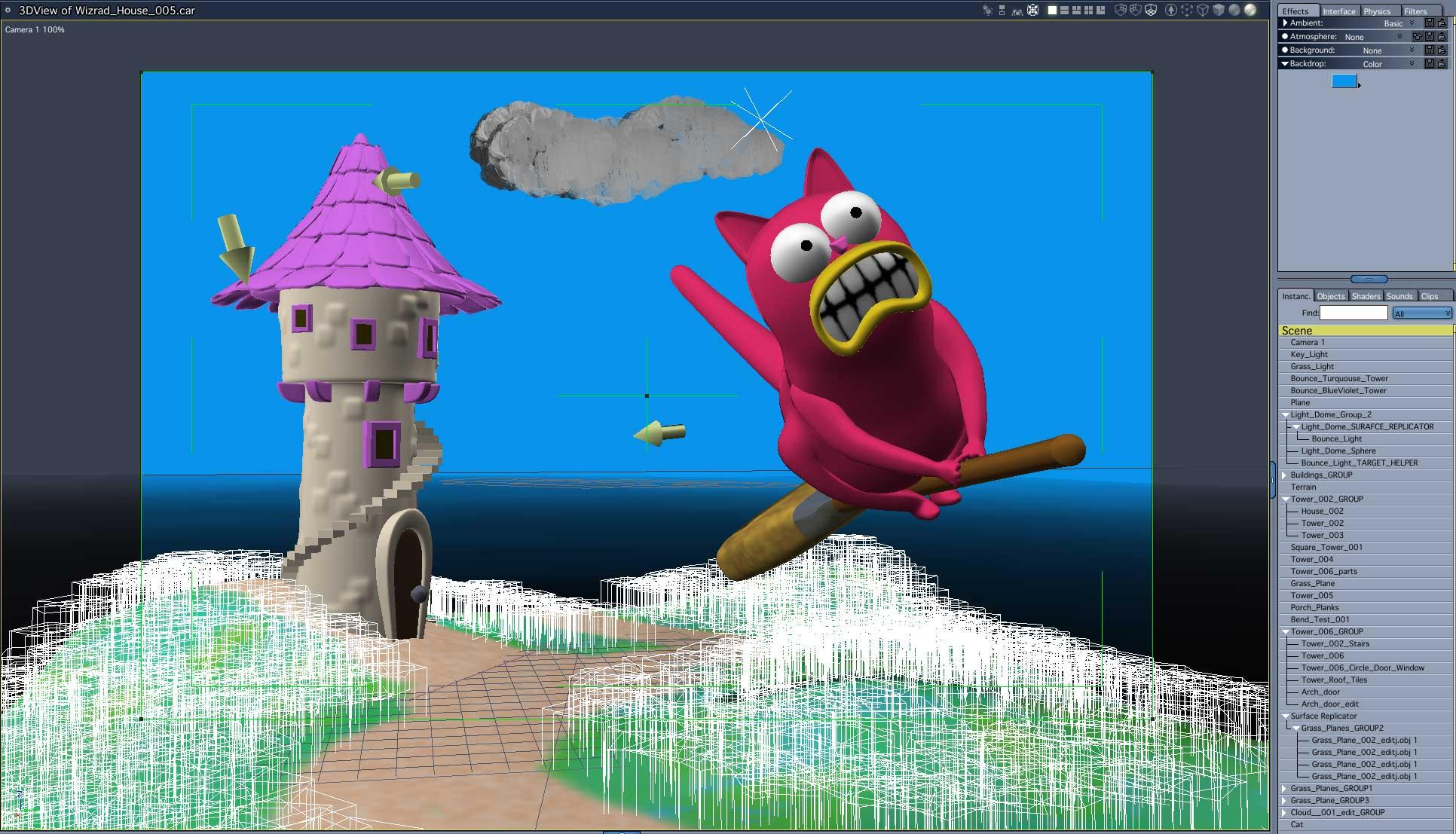The image size is (1456, 834).
Task: Click the Backdrop row load folder icon
Action: click(x=1442, y=64)
